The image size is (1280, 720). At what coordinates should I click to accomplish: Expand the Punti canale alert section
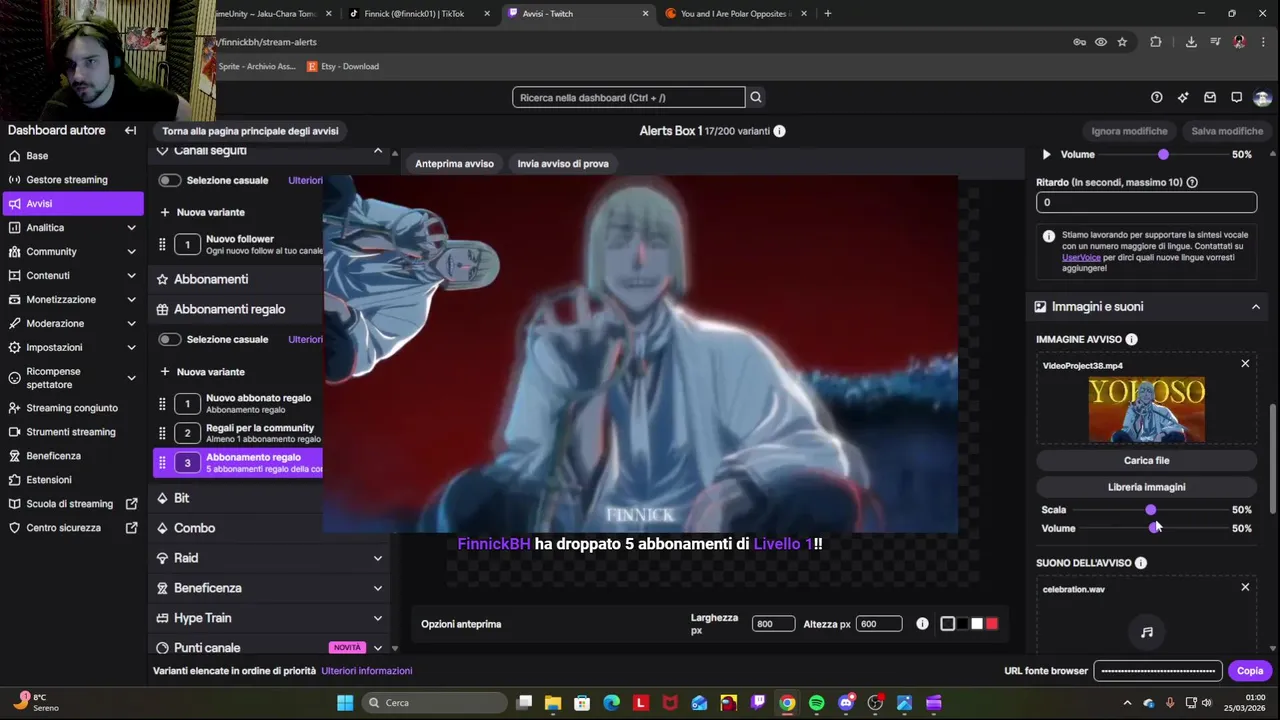pyautogui.click(x=378, y=648)
